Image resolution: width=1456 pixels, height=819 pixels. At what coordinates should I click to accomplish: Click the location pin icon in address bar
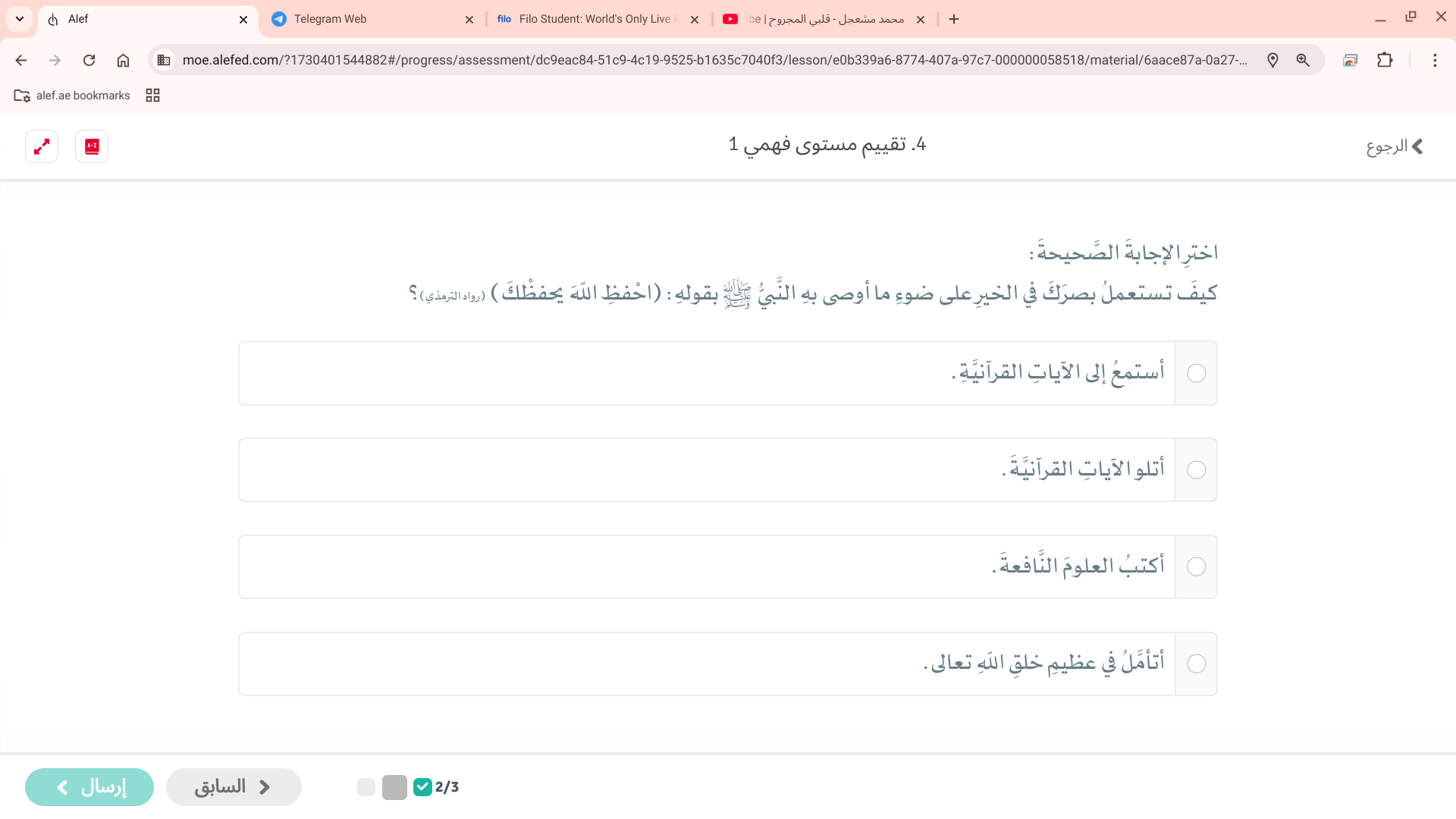tap(1272, 60)
